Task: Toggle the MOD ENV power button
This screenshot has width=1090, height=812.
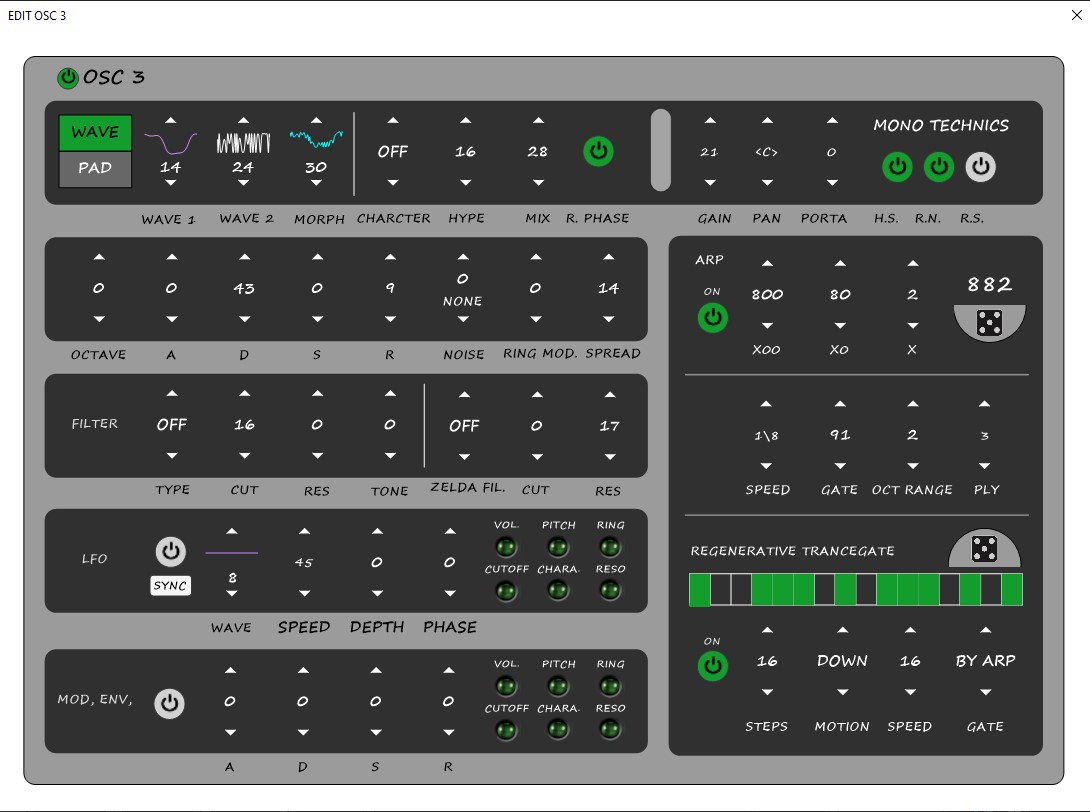Action: click(170, 704)
